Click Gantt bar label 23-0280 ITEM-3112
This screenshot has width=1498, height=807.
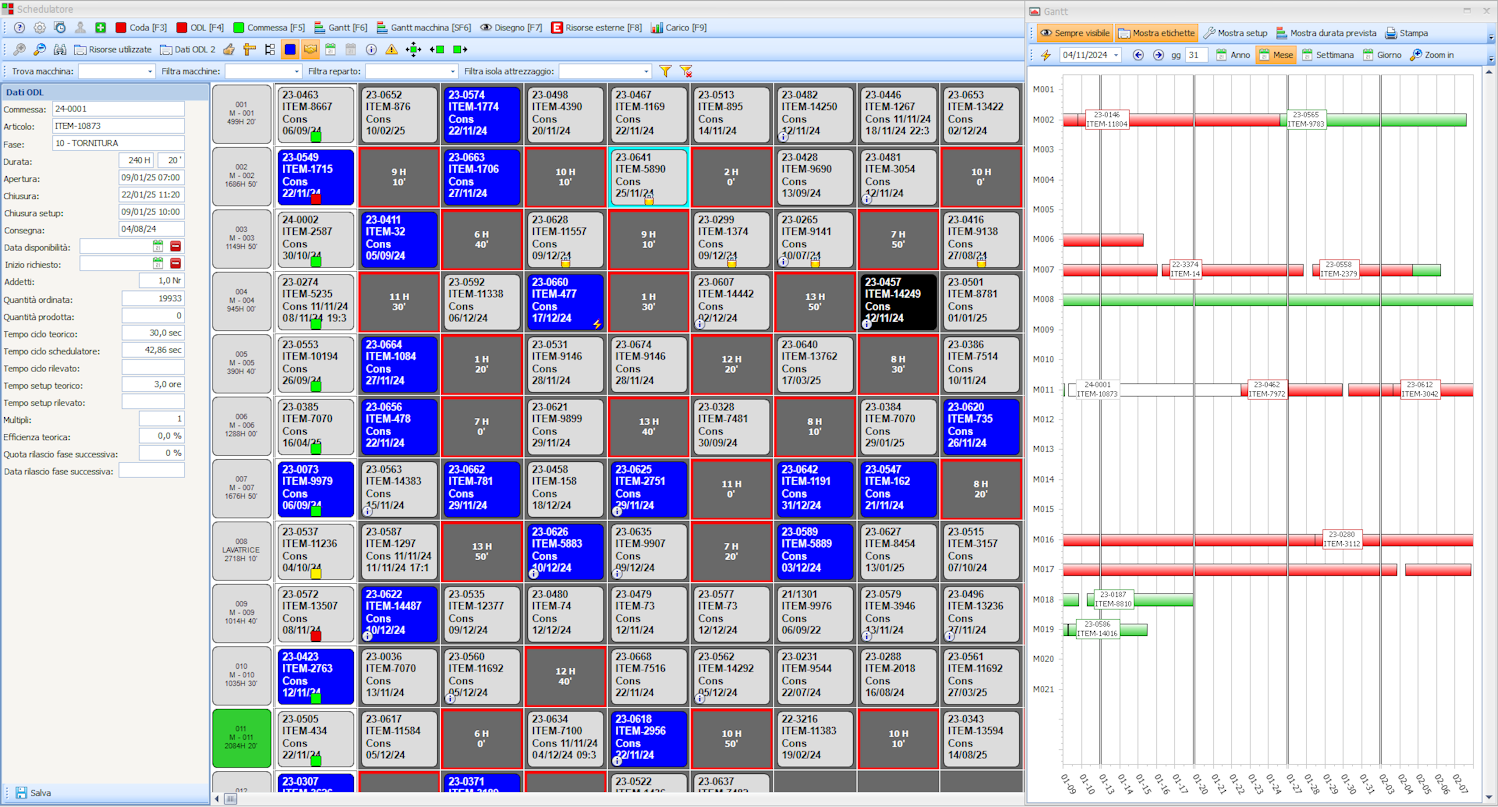(1343, 539)
